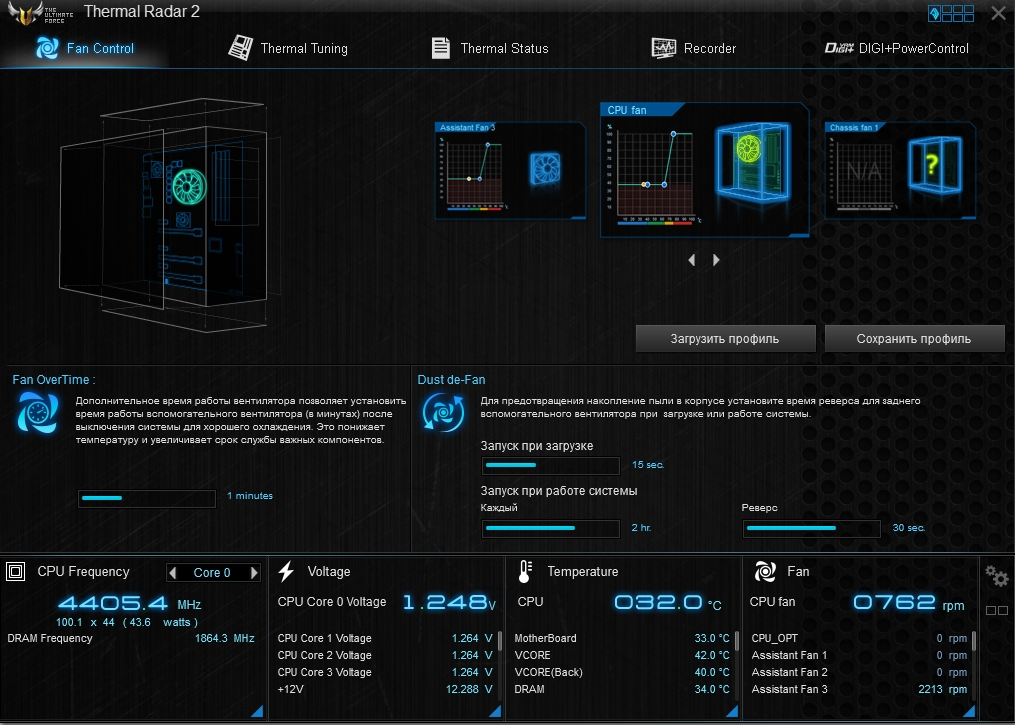Click the Voltage lightning bolt icon
Screen dimensions: 1015x725
tap(286, 572)
